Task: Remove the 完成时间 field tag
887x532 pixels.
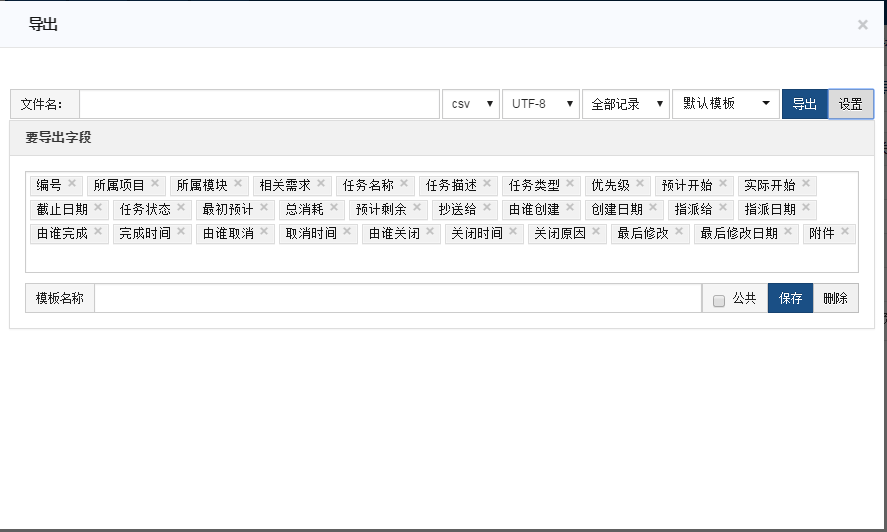Action: pos(181,231)
